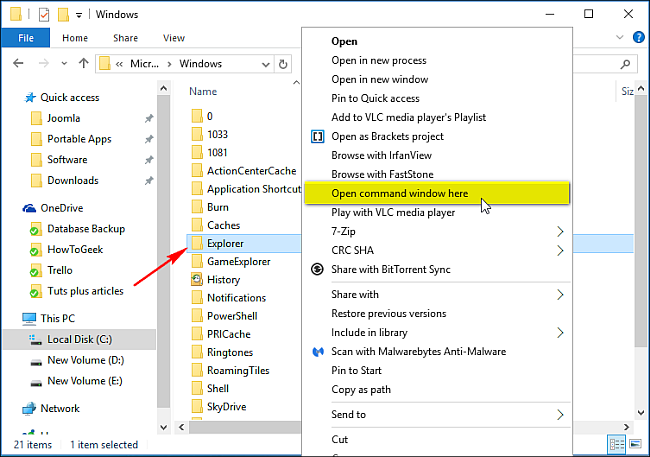Go back using the Back arrow
This screenshot has height=457, width=650.
(x=17, y=64)
